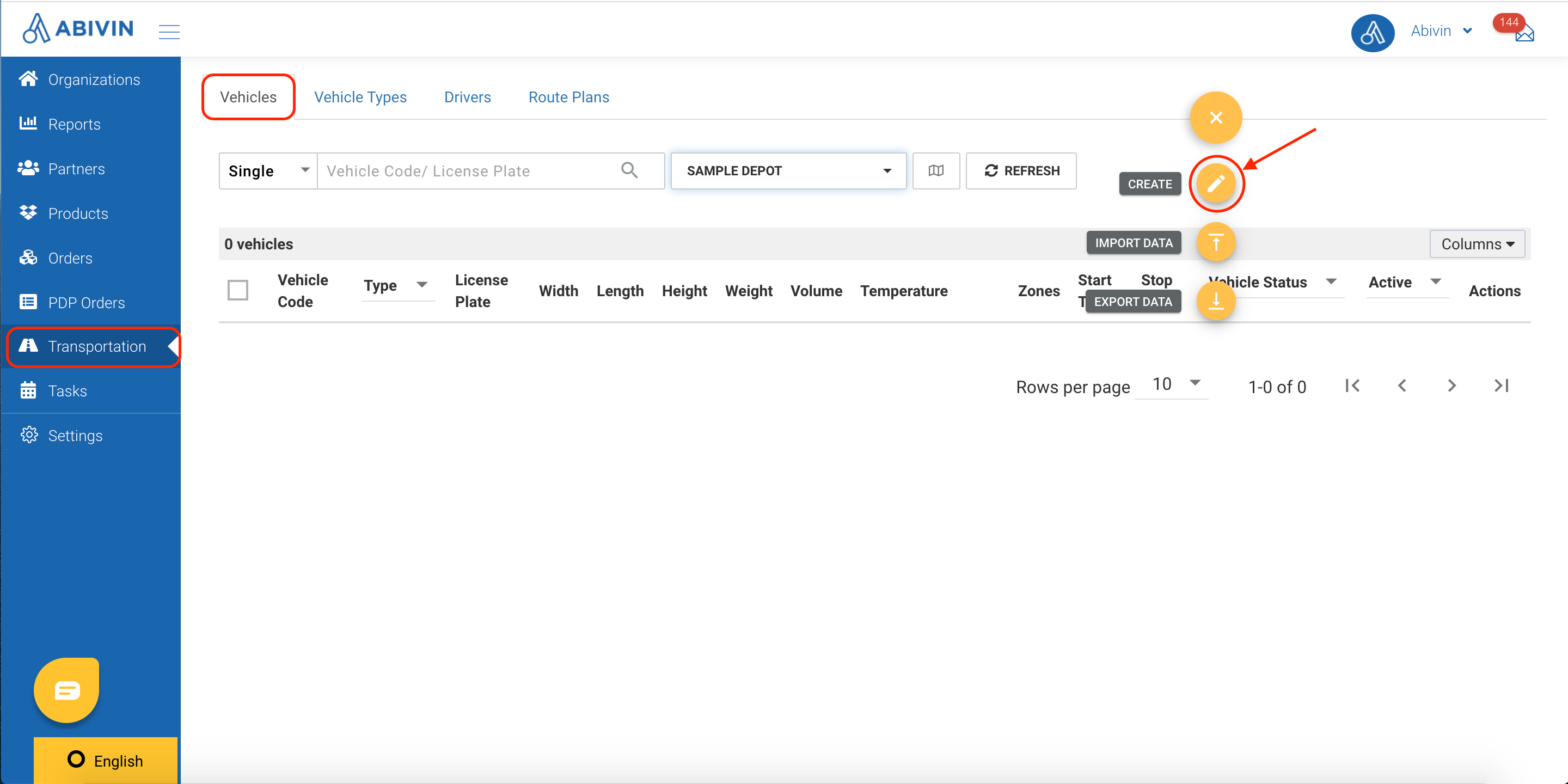Screen dimensions: 1568x784
Task: Close the yellow floating action menu
Action: [x=1215, y=118]
